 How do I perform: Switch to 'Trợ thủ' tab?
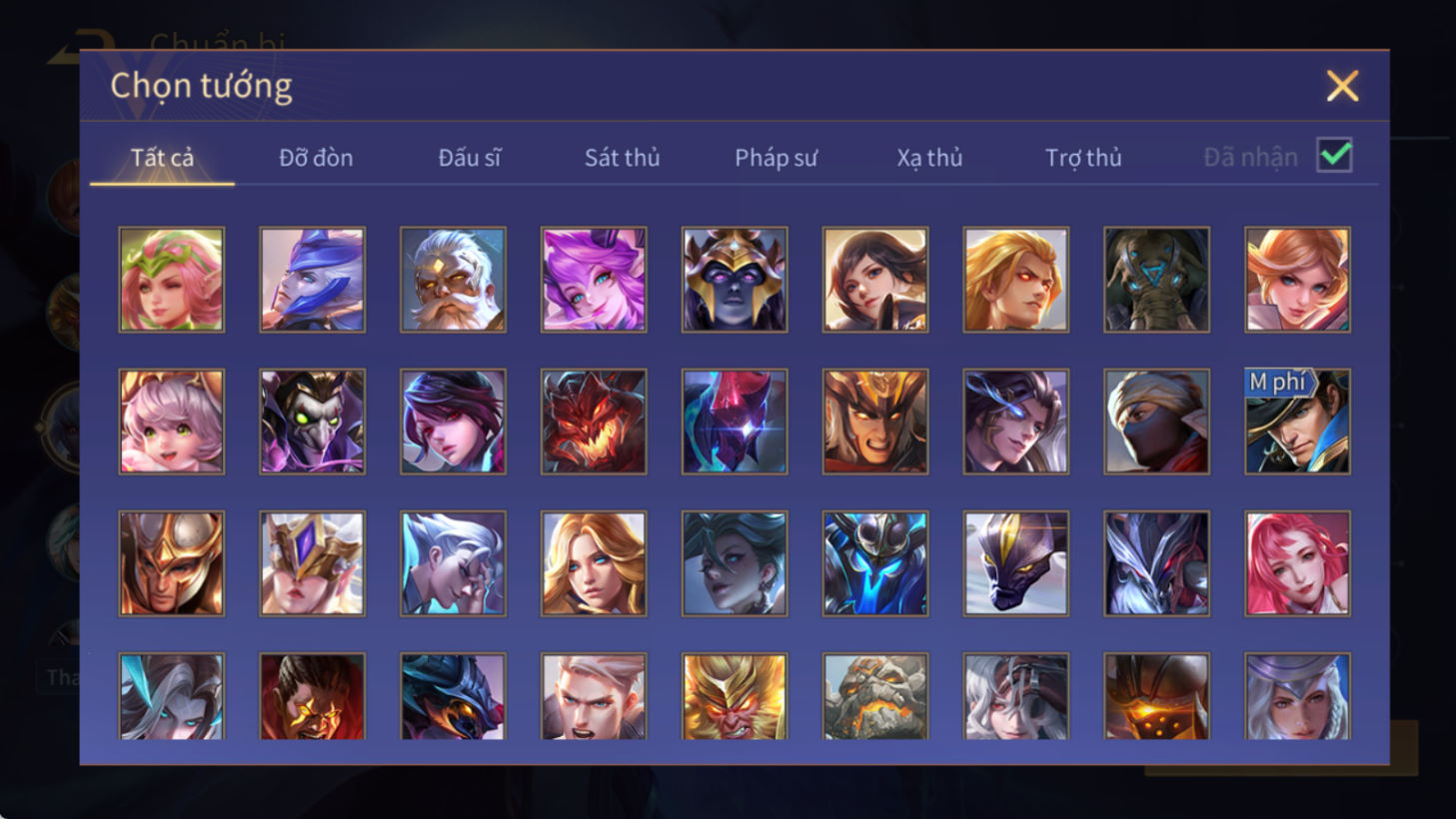(x=1083, y=158)
